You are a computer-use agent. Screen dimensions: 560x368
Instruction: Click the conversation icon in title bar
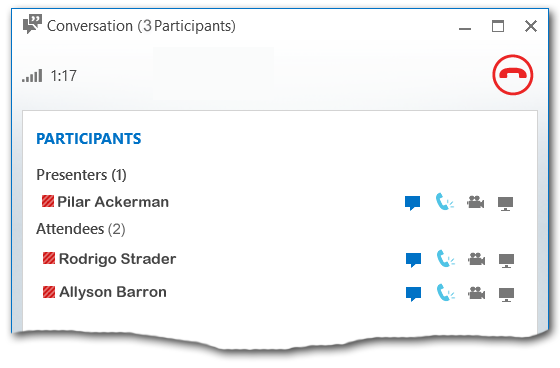coord(32,24)
